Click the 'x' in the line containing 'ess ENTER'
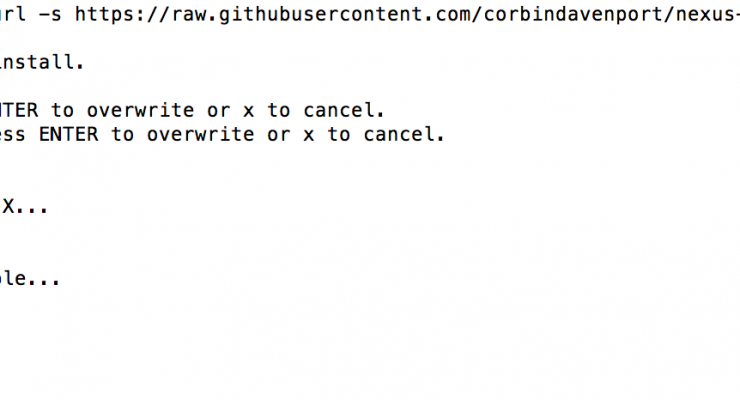 point(308,136)
